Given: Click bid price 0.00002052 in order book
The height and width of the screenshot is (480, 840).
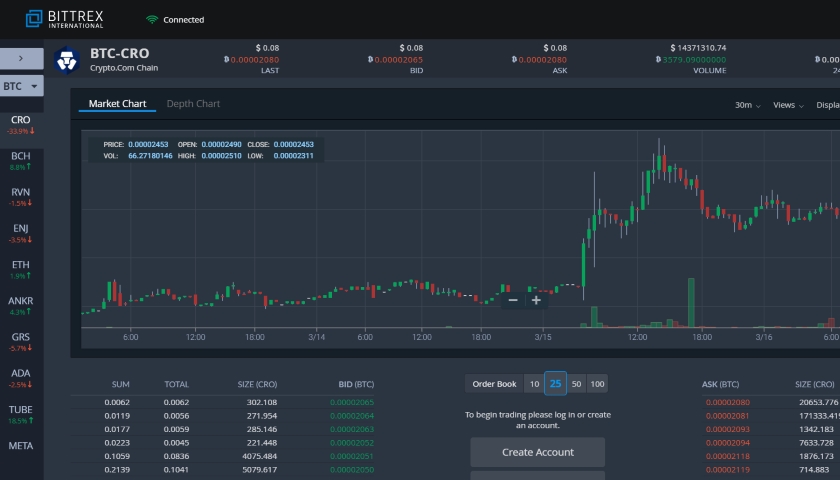Looking at the screenshot, I should [352, 443].
